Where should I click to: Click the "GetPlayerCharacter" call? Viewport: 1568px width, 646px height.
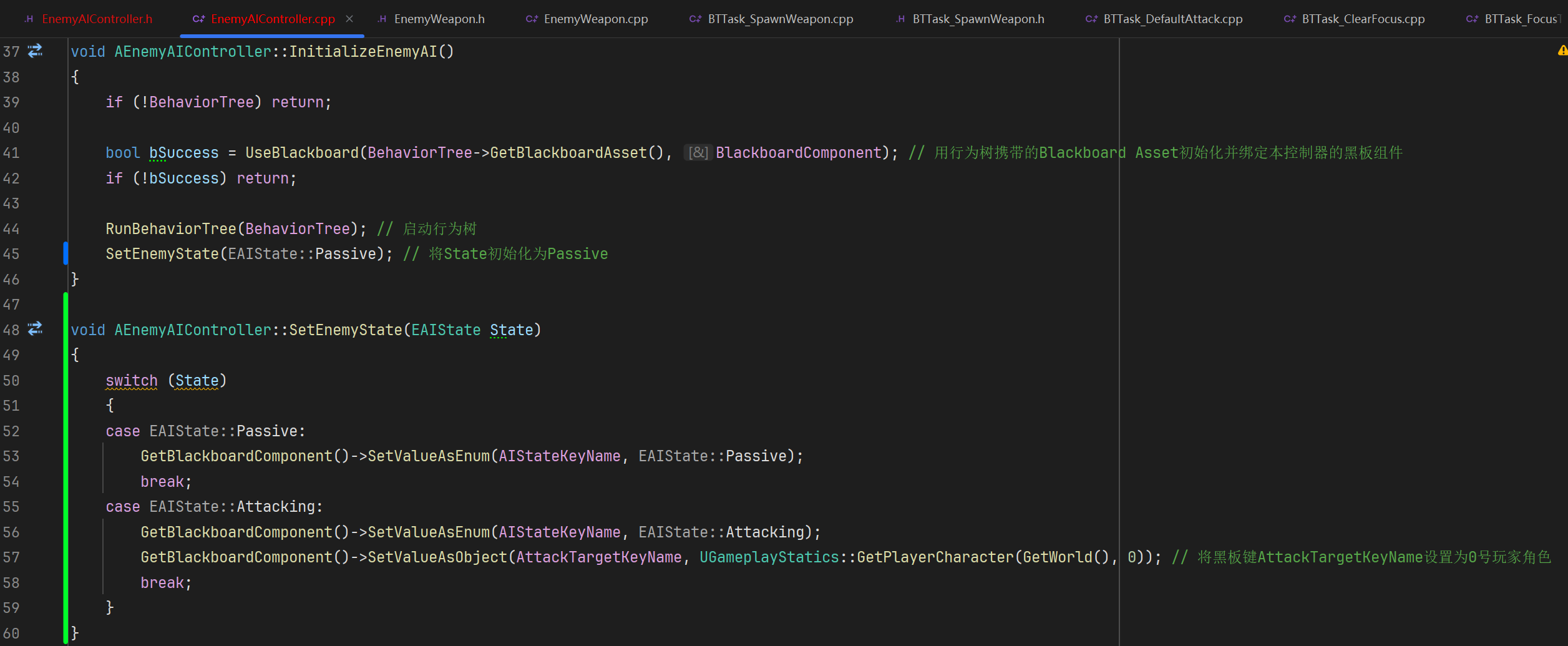tap(935, 557)
